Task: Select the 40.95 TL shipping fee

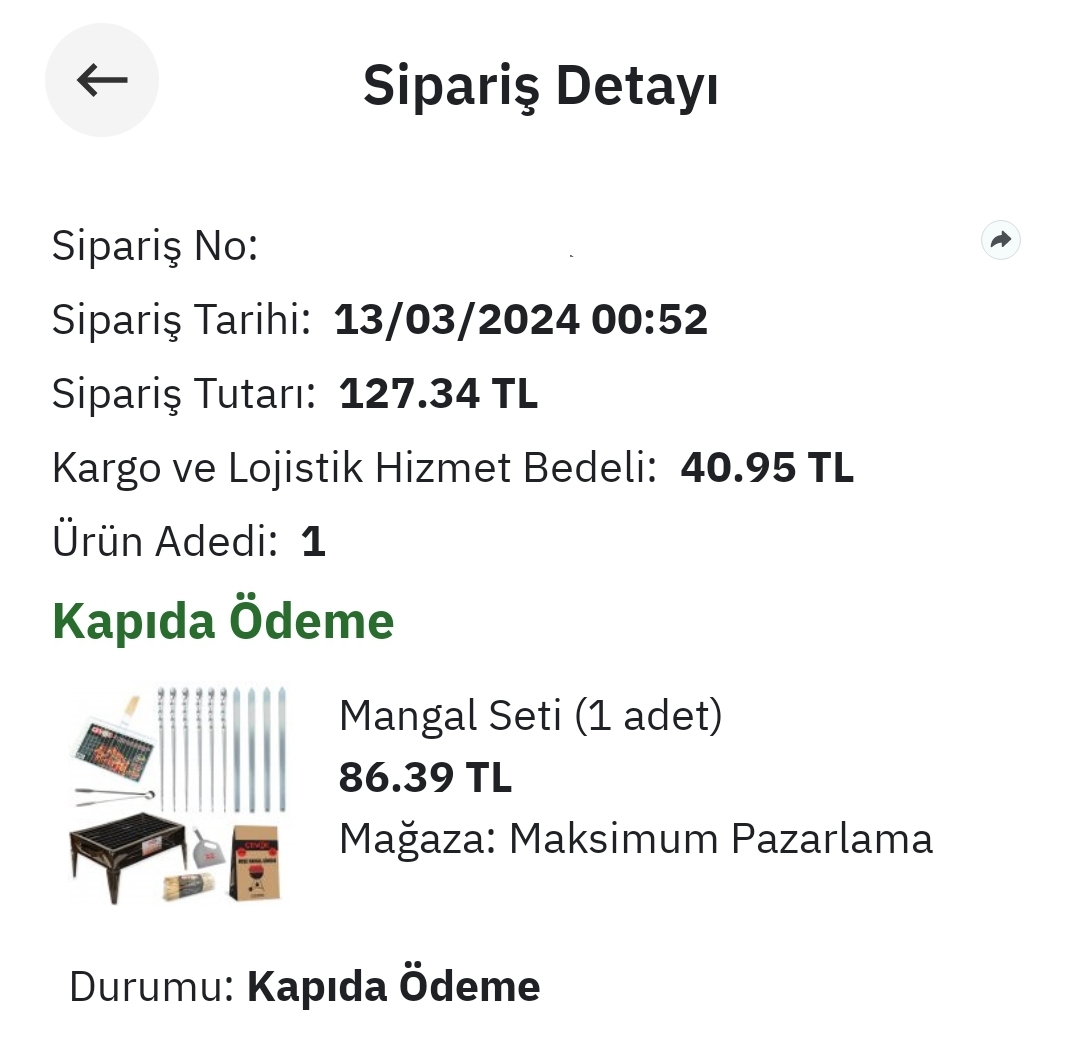Action: tap(767, 468)
